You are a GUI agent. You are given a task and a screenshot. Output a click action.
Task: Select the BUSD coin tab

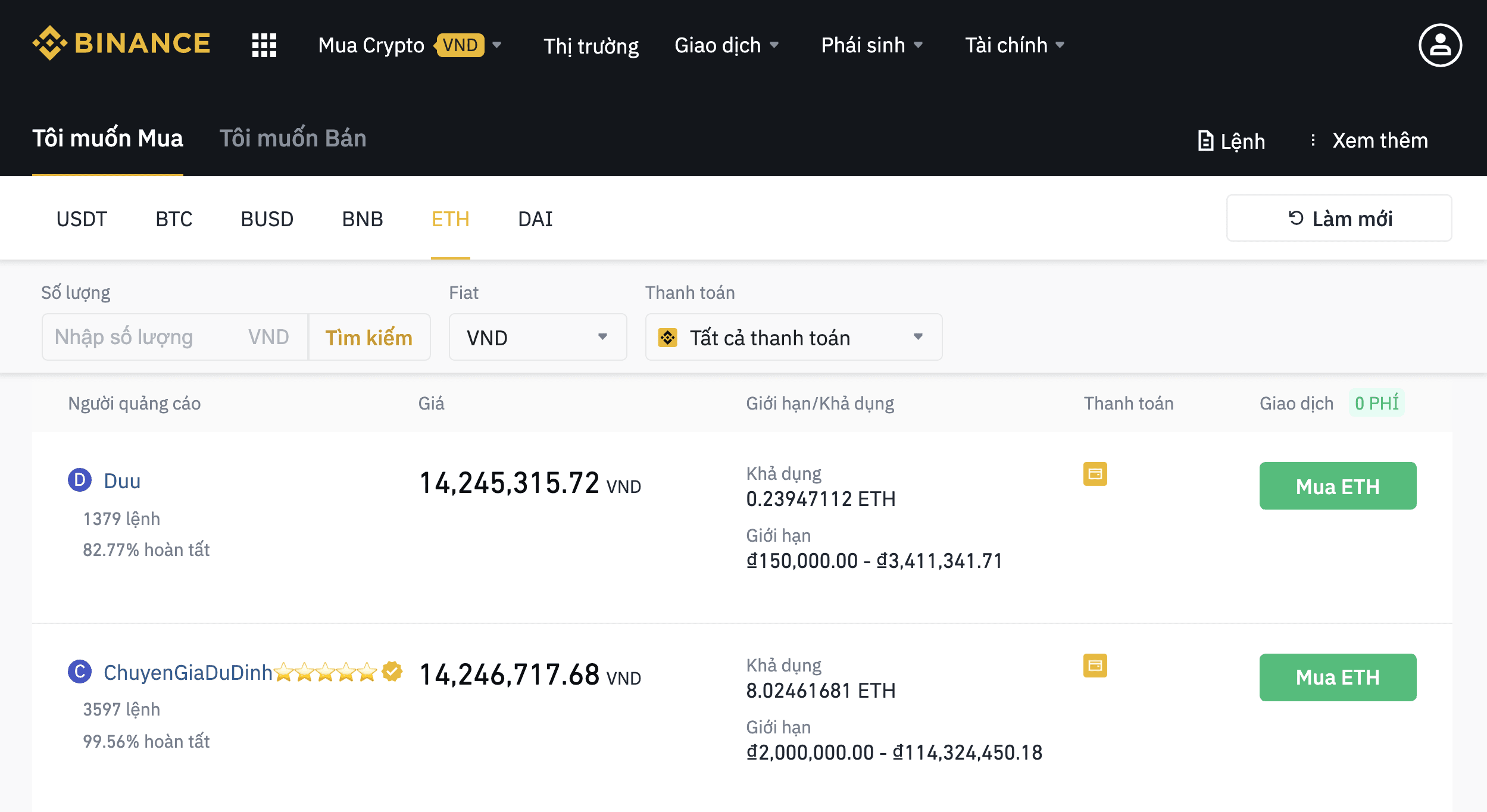pos(267,219)
